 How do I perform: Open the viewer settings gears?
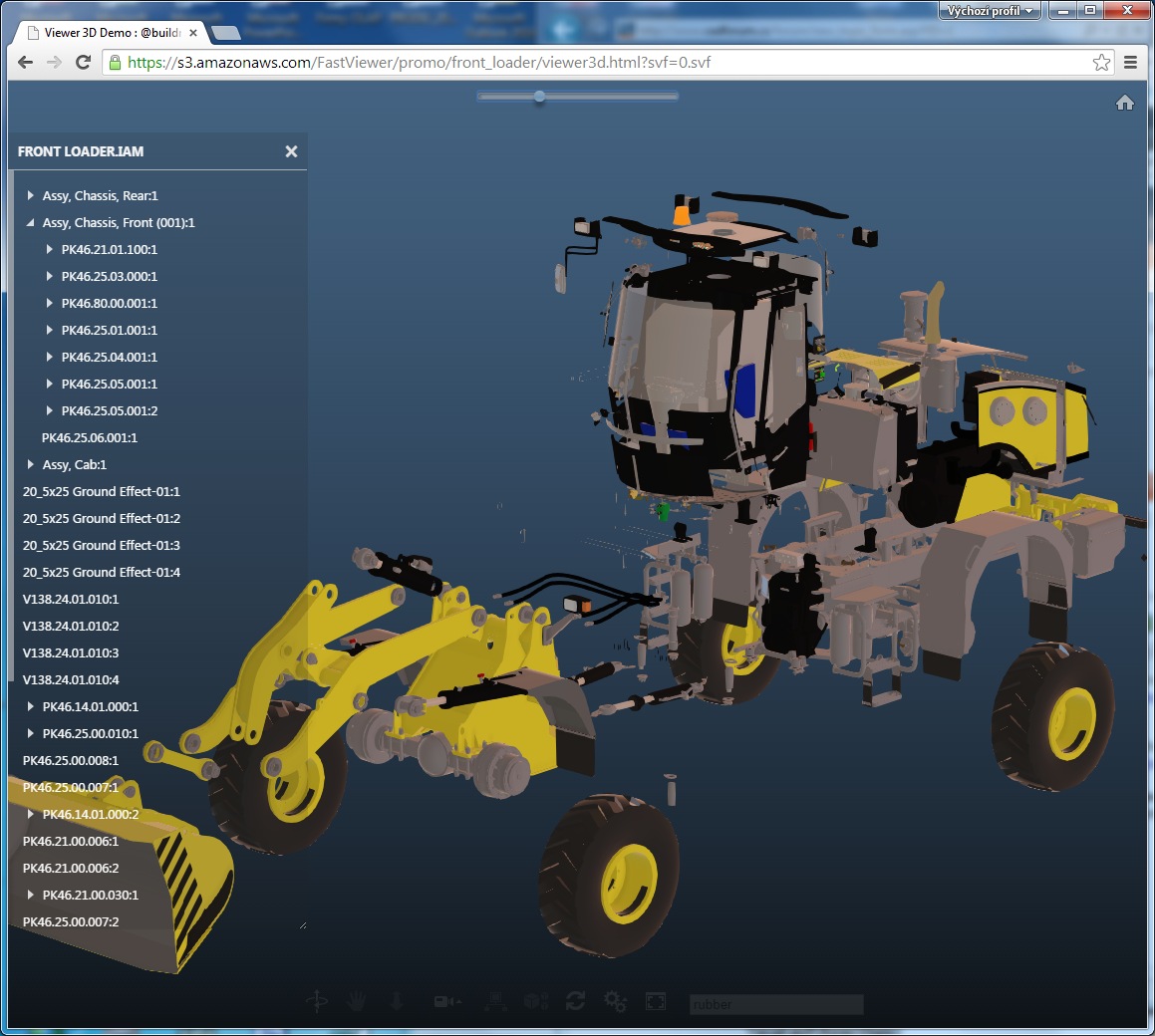coord(615,1002)
